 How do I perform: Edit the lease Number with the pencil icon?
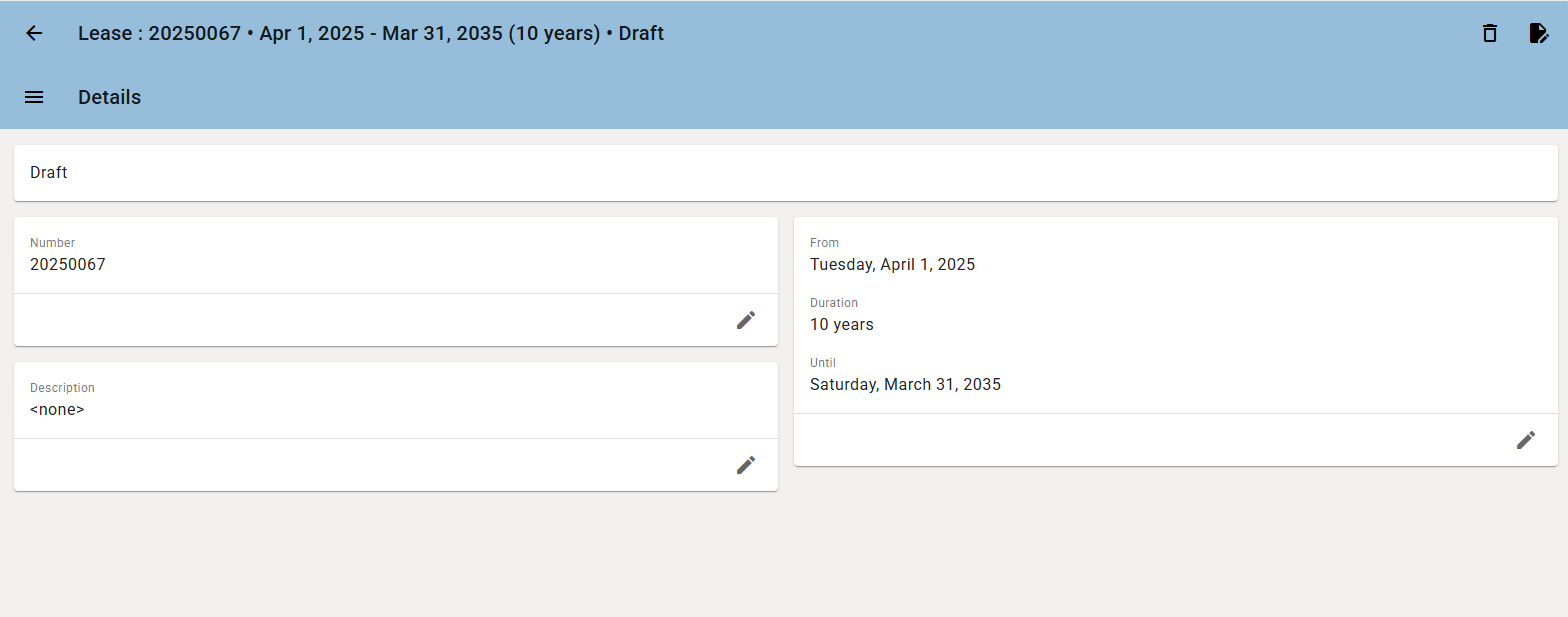(x=746, y=320)
